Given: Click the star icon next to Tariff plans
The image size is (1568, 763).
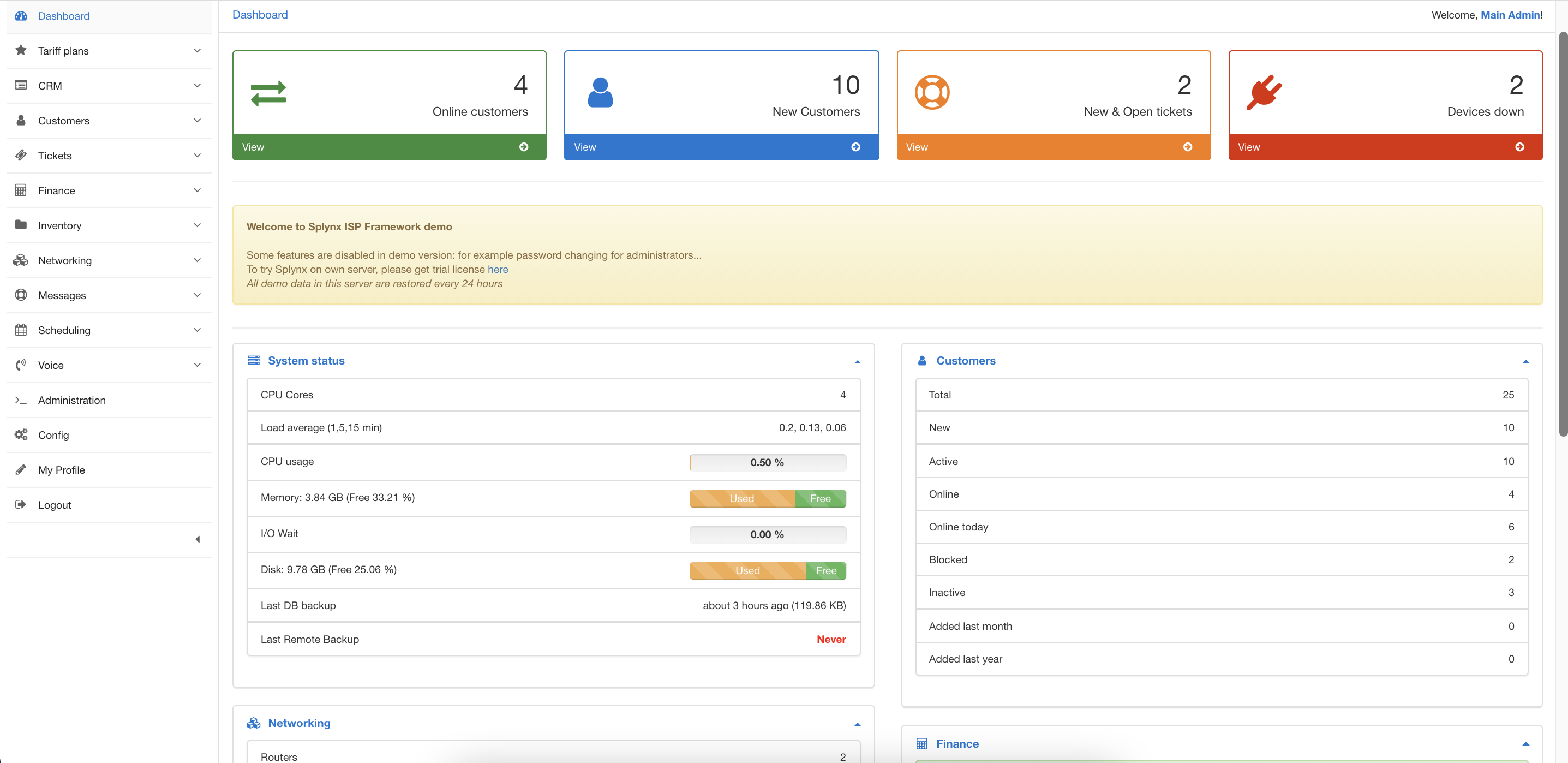Looking at the screenshot, I should pyautogui.click(x=21, y=51).
